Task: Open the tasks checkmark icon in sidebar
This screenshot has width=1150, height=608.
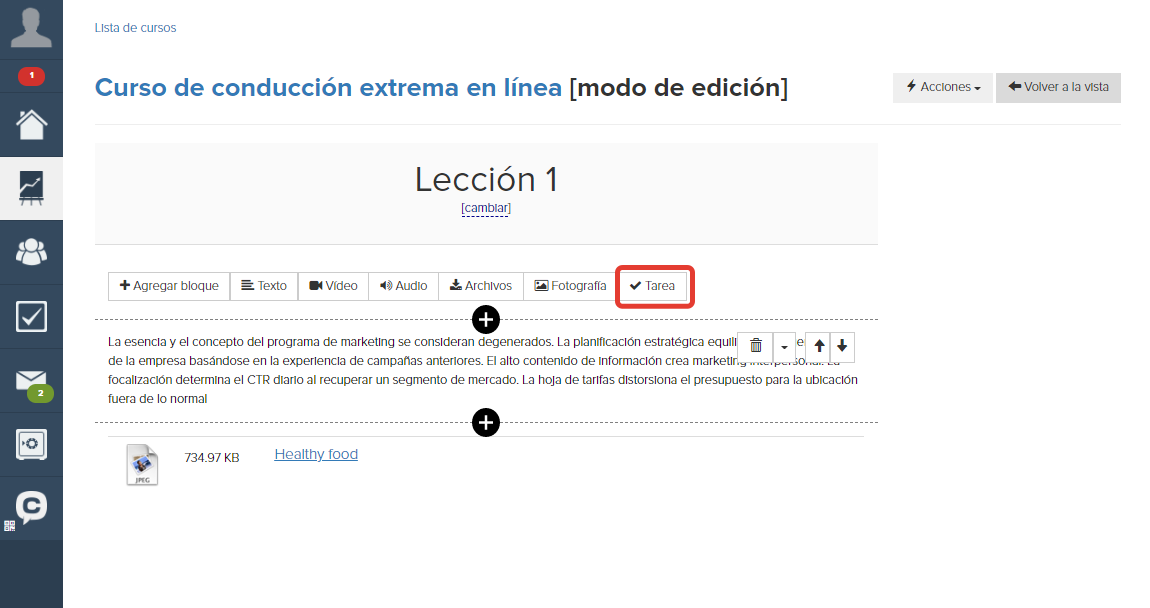Action: [x=32, y=316]
